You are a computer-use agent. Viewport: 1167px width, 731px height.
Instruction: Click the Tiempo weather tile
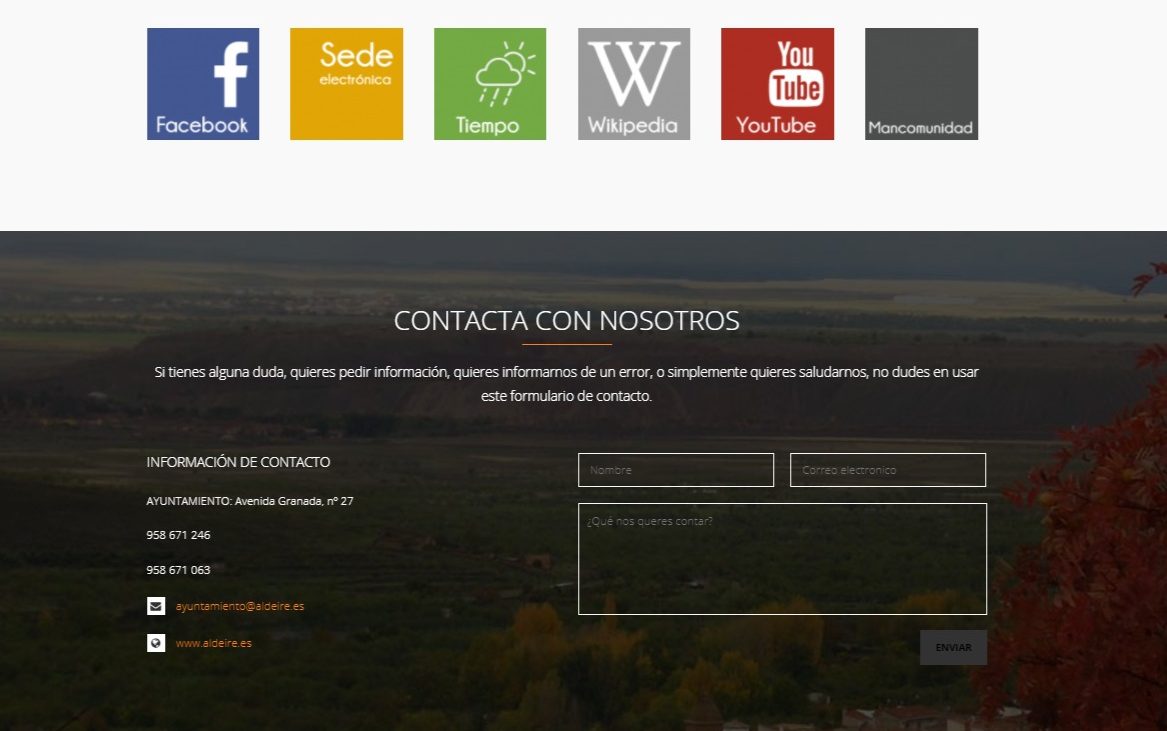(490, 84)
